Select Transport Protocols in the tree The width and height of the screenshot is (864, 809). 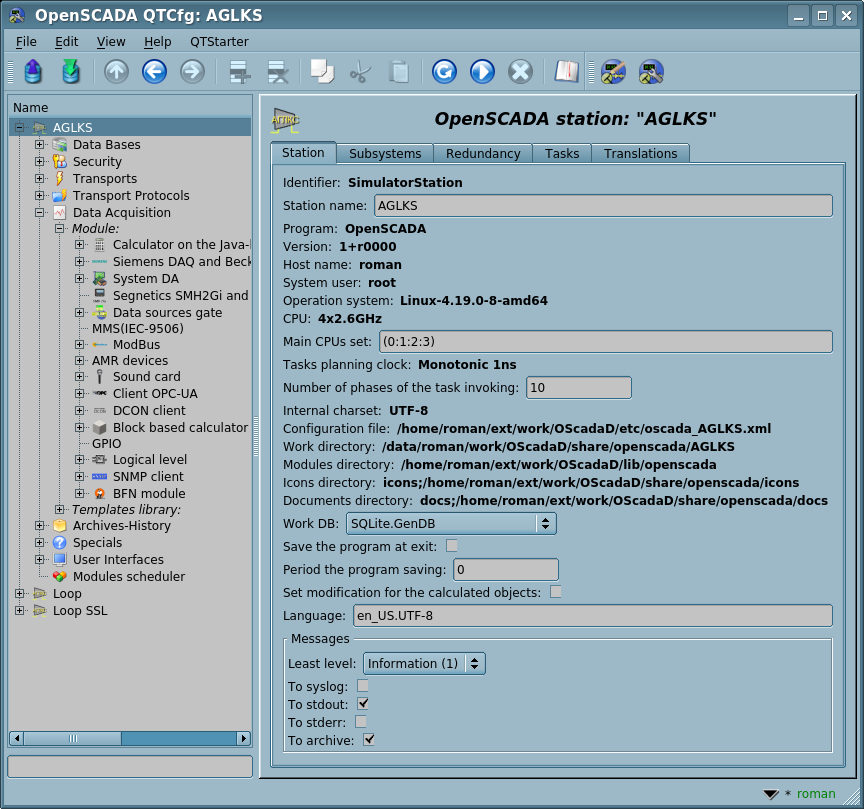click(x=131, y=196)
